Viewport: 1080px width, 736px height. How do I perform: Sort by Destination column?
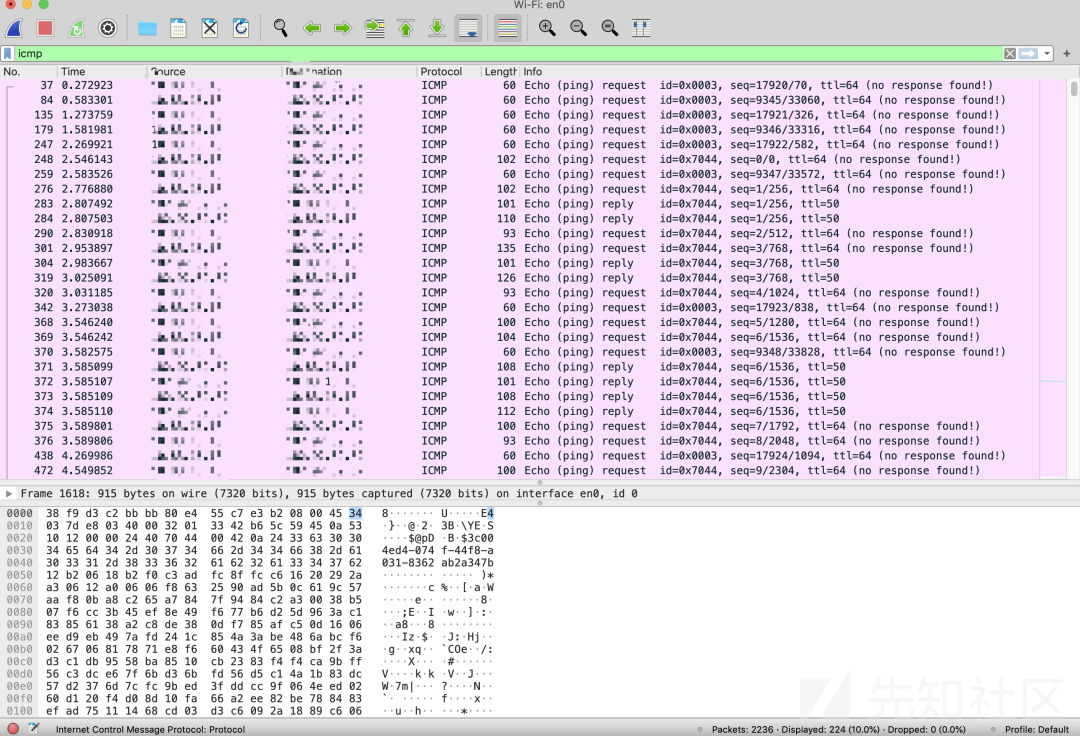click(x=350, y=72)
